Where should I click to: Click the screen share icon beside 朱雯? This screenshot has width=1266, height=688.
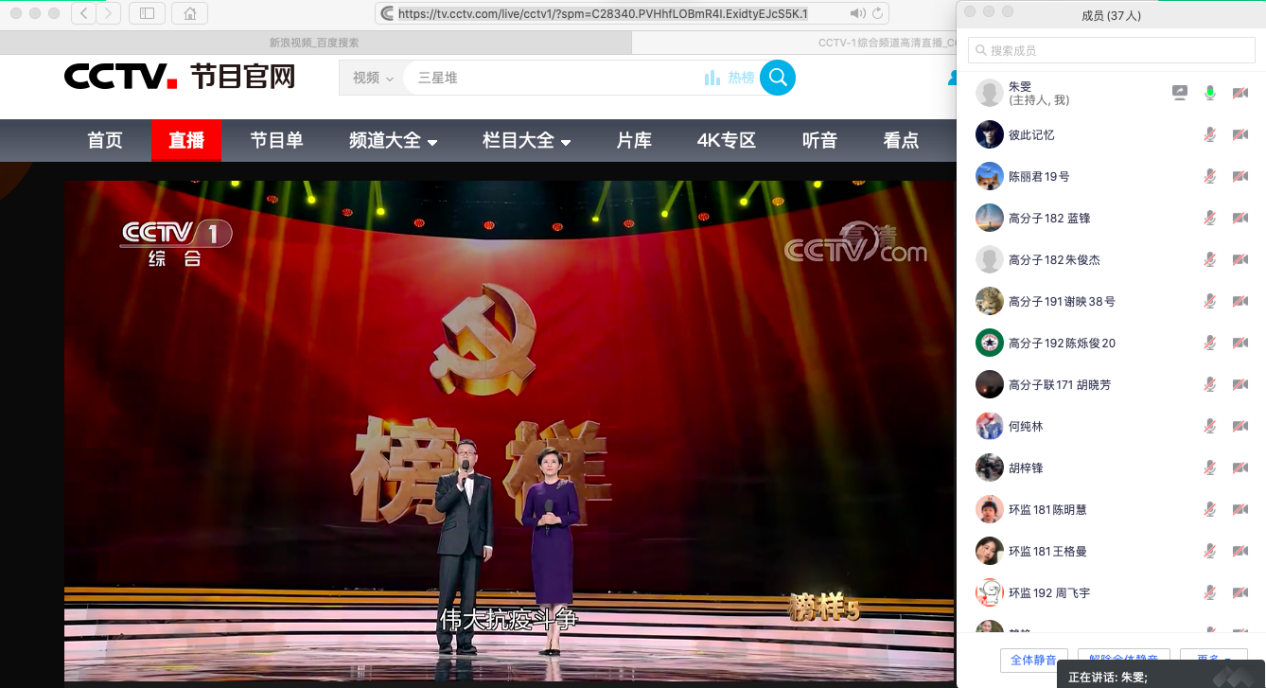pyautogui.click(x=1180, y=93)
